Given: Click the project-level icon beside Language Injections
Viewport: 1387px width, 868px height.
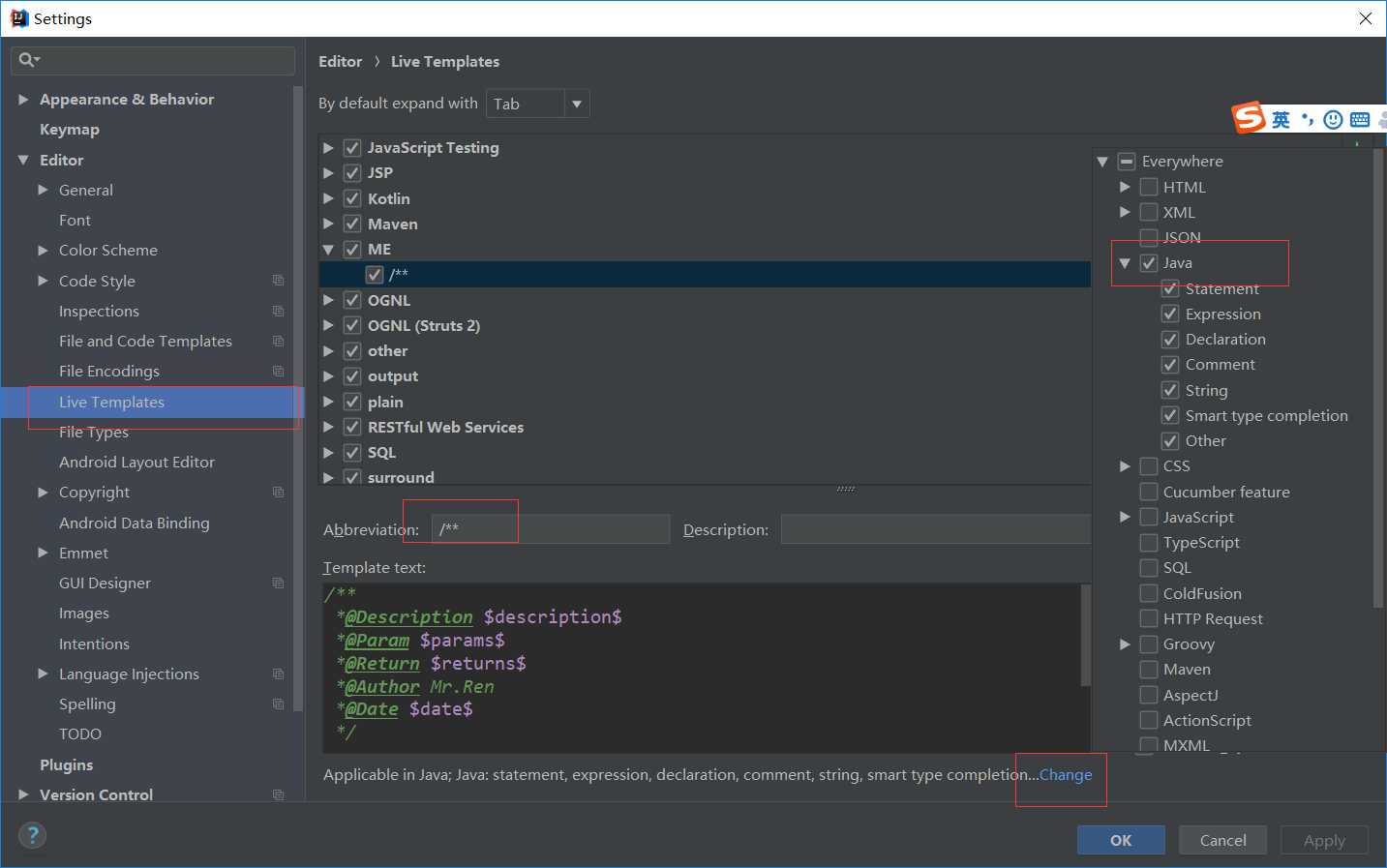Looking at the screenshot, I should (278, 673).
